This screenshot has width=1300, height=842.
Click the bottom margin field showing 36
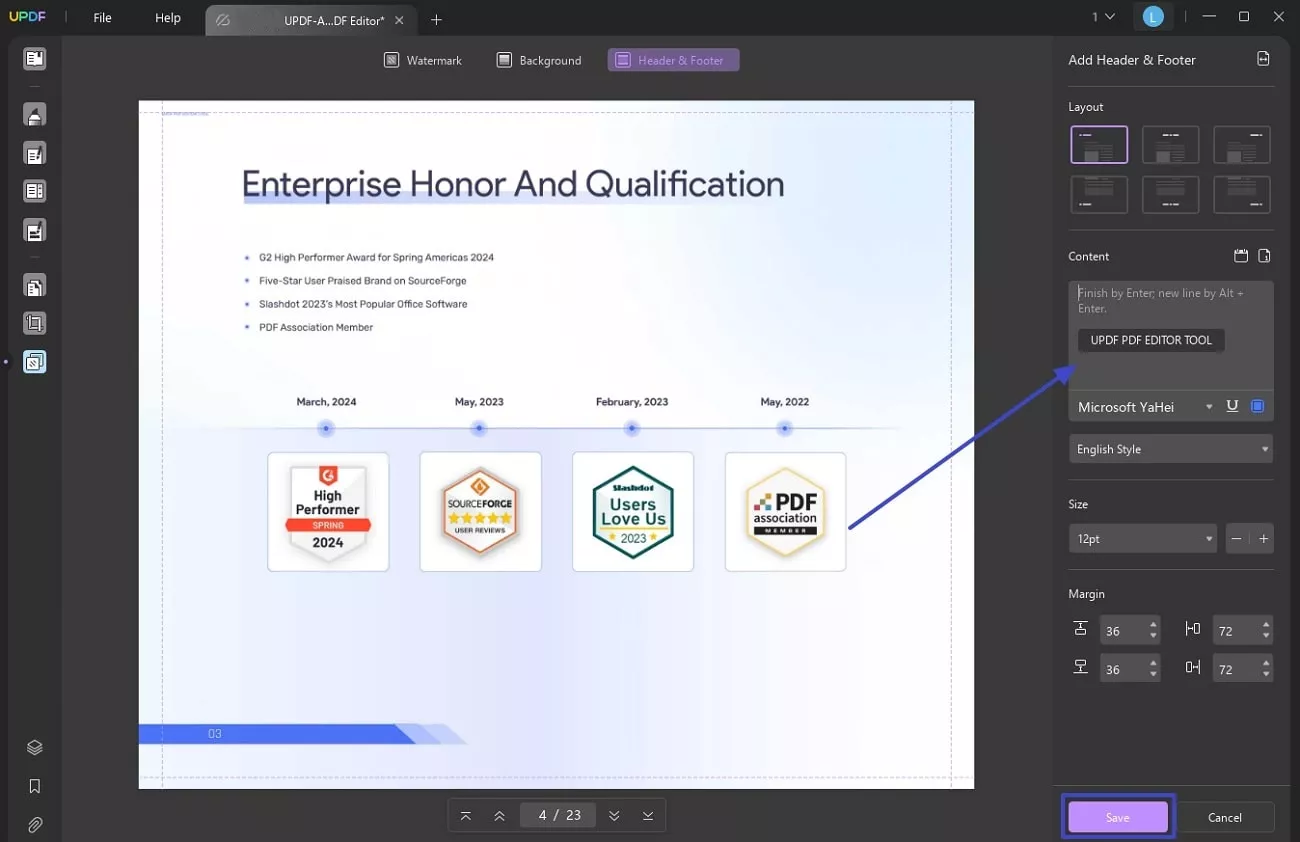point(1123,669)
